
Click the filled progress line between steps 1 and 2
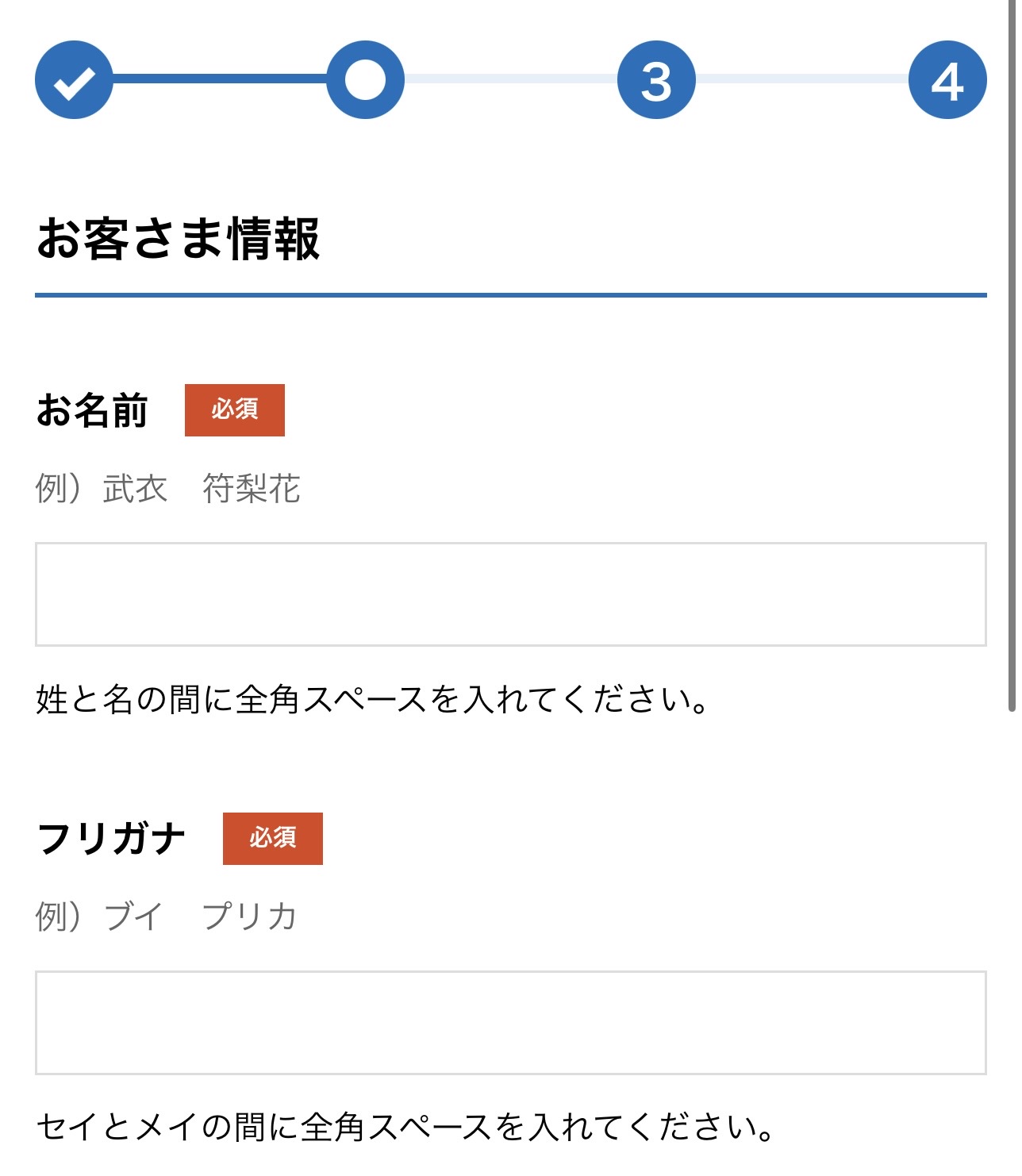pyautogui.click(x=219, y=79)
